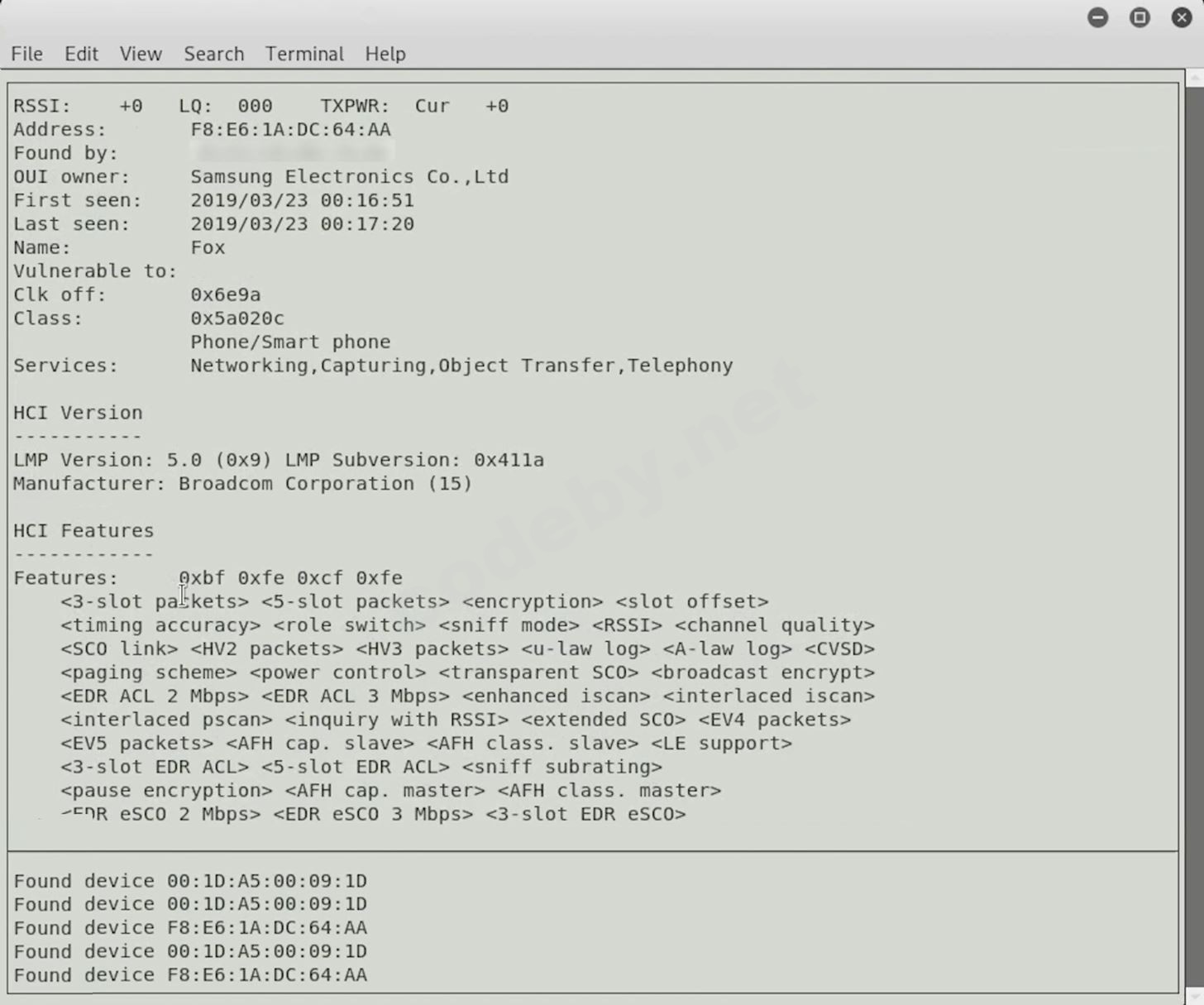This screenshot has height=1005, width=1204.
Task: Select the device name Fox
Action: coord(207,246)
